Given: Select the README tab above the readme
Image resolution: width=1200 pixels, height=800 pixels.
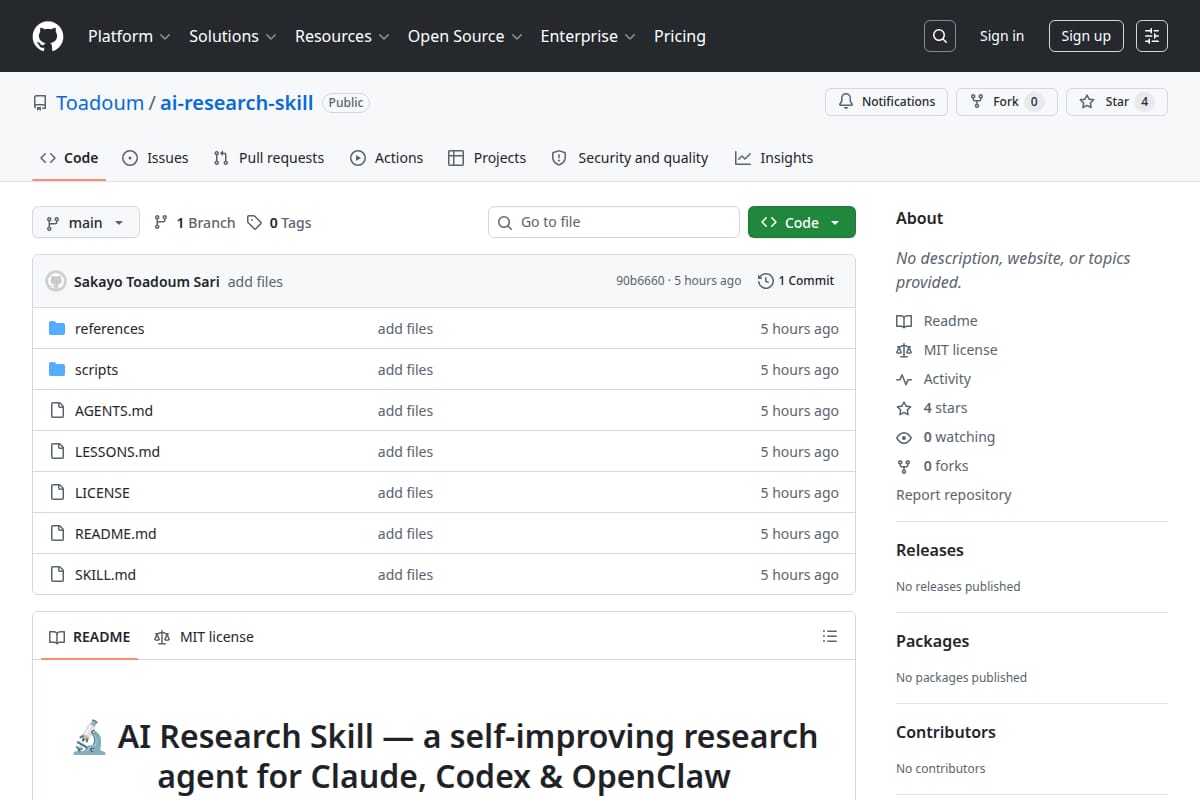Looking at the screenshot, I should tap(90, 637).
